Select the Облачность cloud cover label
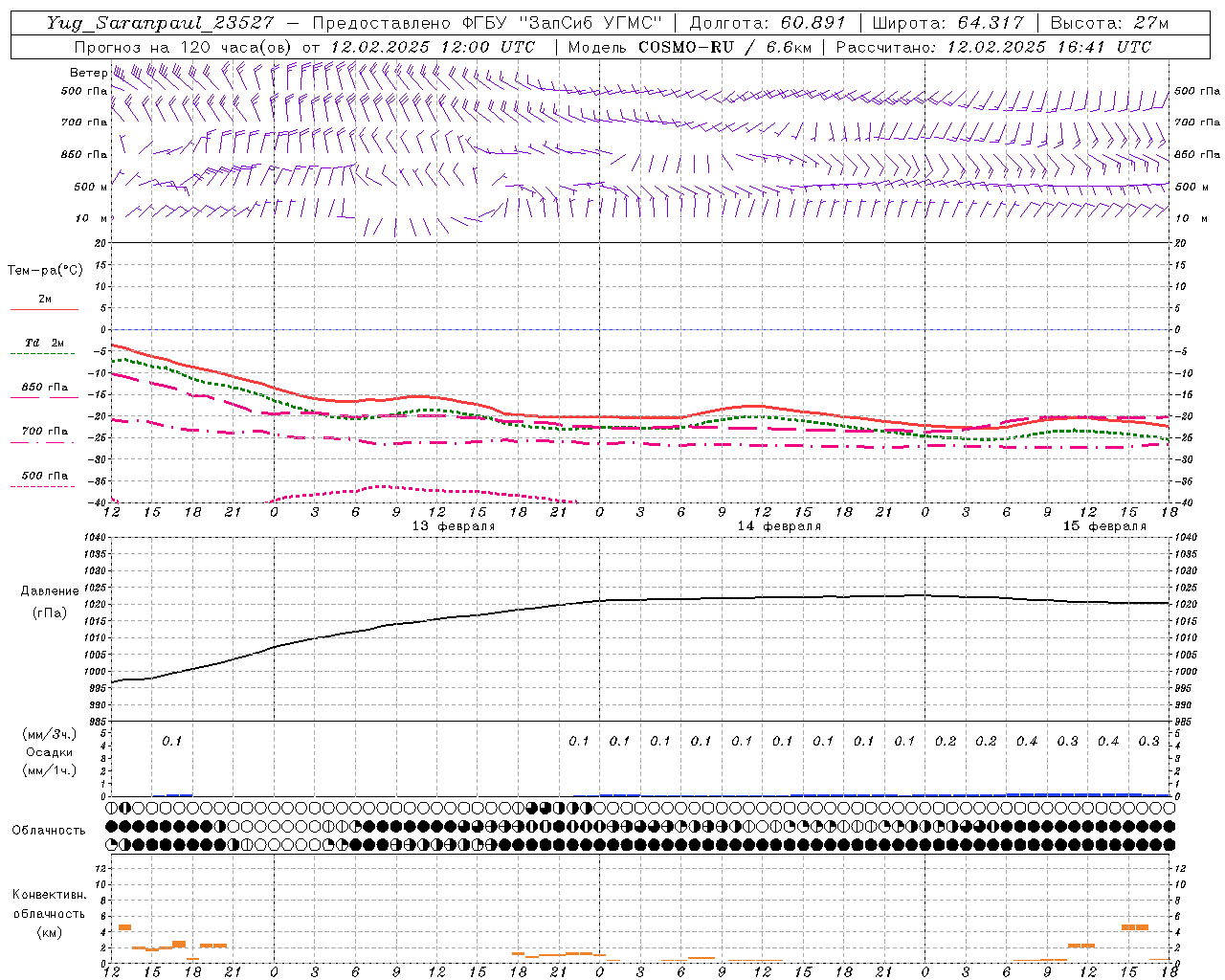 (49, 831)
